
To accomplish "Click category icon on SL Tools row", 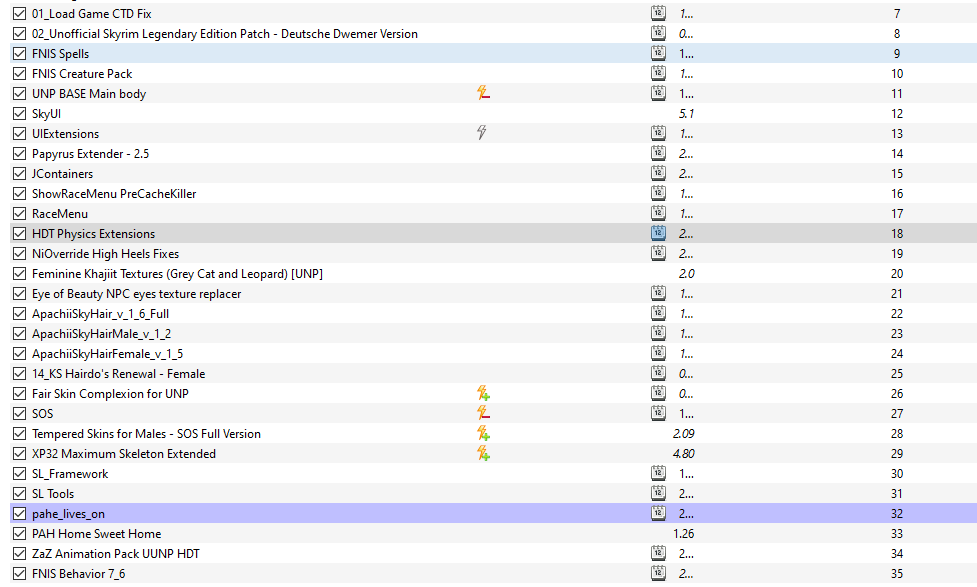I will 658,493.
